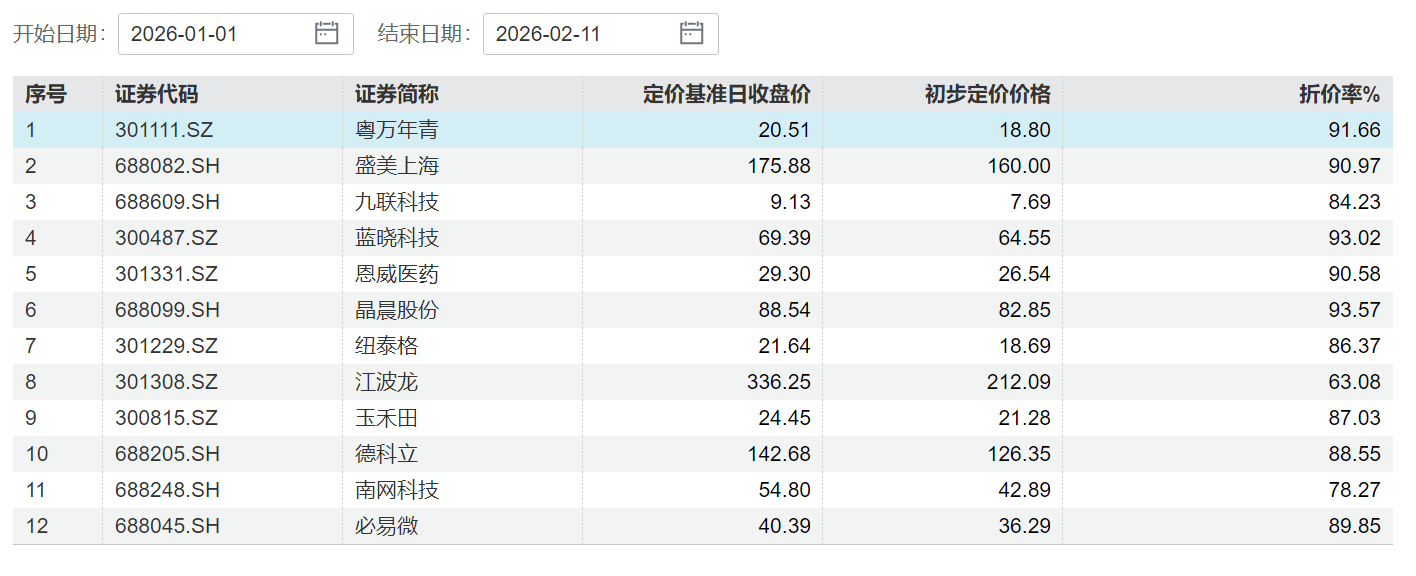Screen dimensions: 1416x576
Task: Click stock code 688082.SH
Action: tap(167, 166)
